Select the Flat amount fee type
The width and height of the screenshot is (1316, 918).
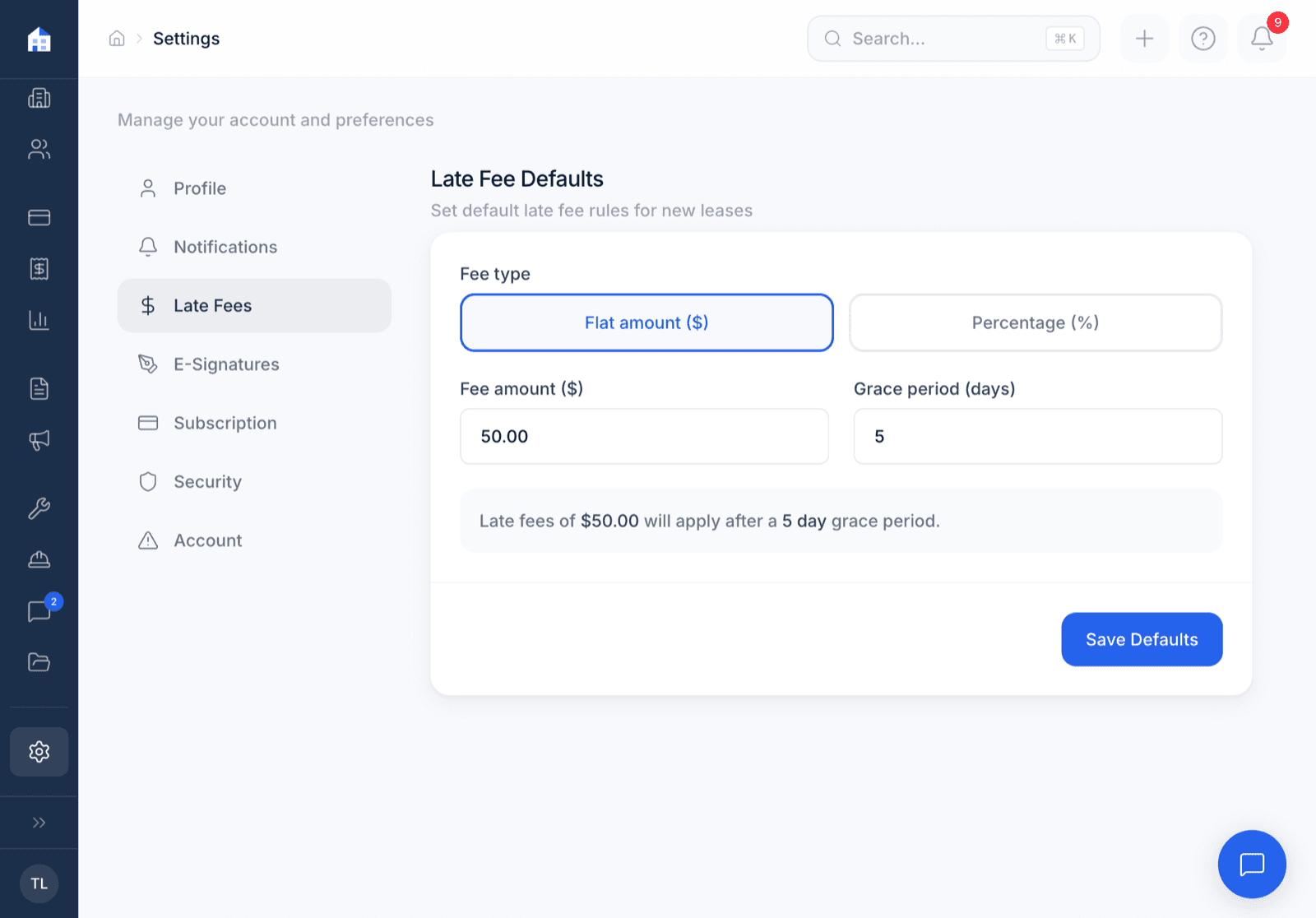(646, 322)
